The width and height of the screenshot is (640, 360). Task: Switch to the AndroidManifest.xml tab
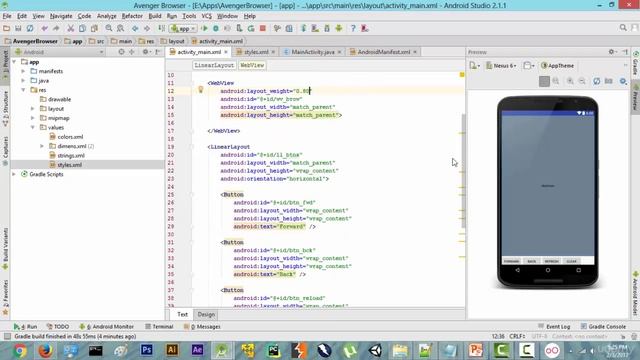pyautogui.click(x=384, y=52)
